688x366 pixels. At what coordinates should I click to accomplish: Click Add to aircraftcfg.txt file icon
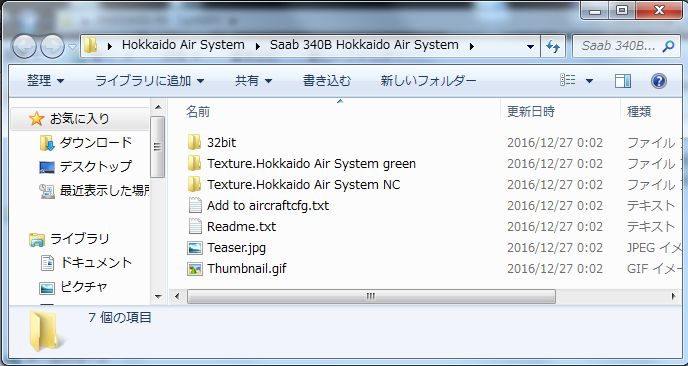(x=194, y=205)
